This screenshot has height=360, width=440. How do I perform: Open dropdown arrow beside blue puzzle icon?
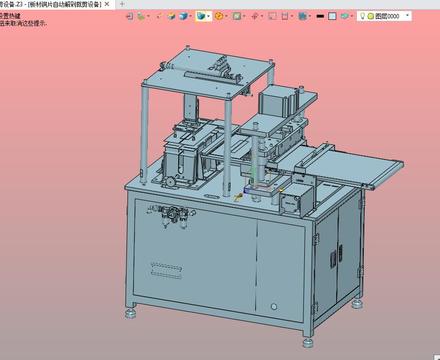point(310,16)
